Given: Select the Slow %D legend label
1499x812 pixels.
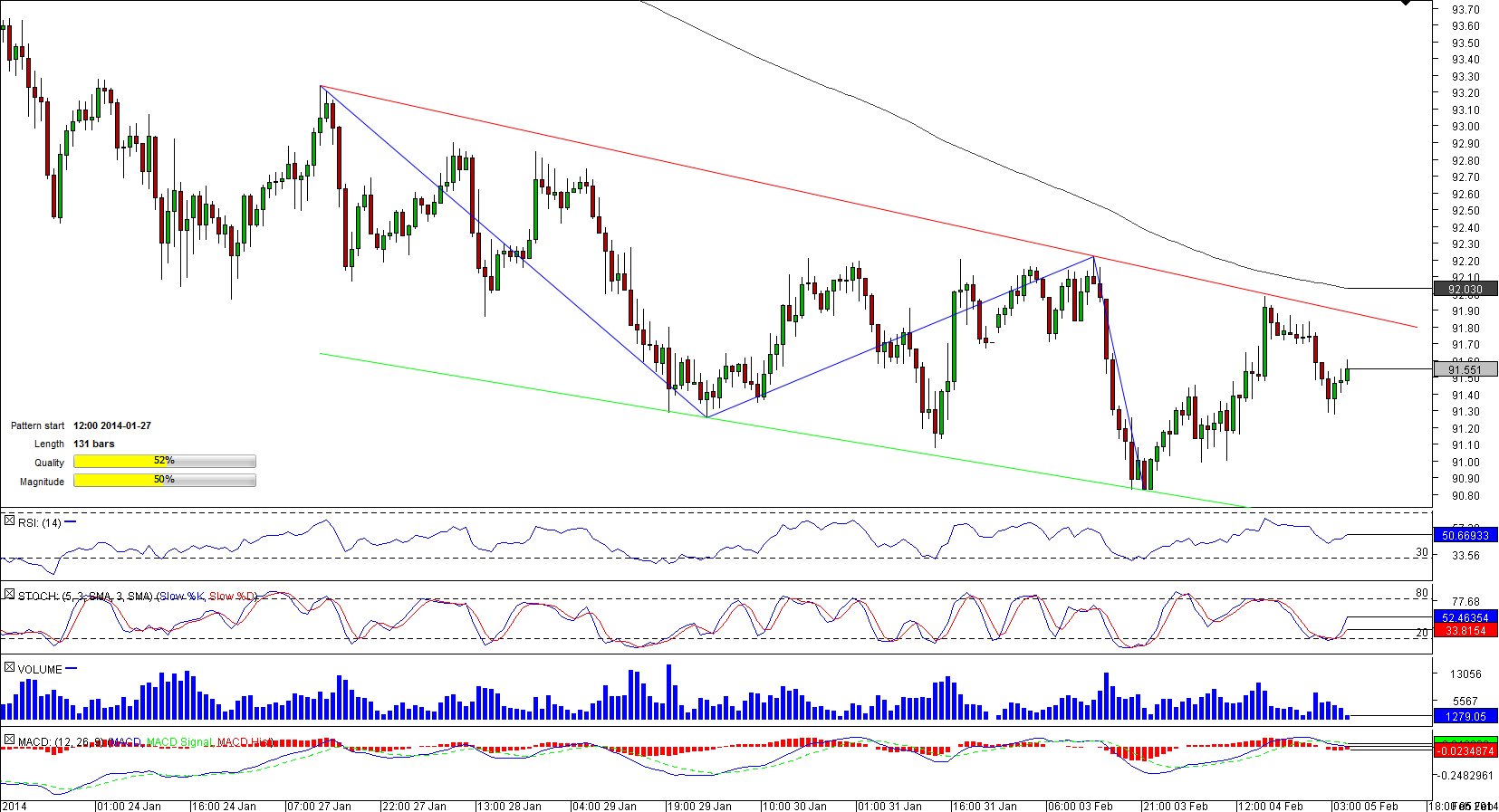Looking at the screenshot, I should click(x=234, y=597).
